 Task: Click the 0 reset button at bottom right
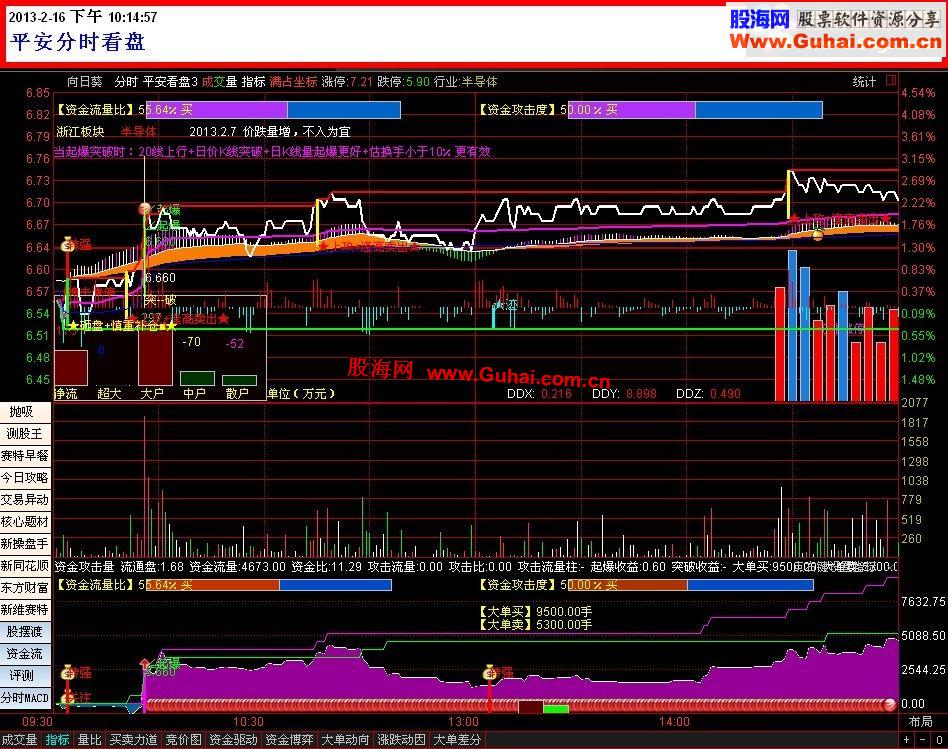(939, 740)
